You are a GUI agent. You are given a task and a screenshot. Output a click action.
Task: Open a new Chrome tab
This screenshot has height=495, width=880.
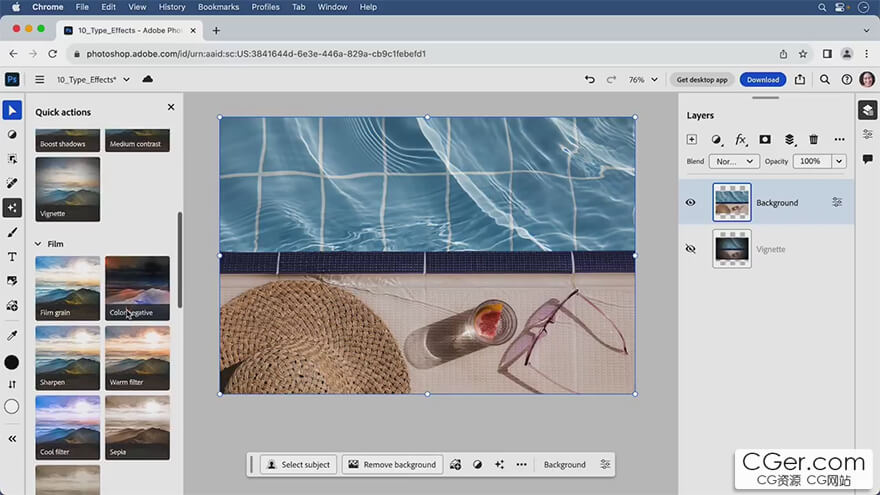point(216,31)
